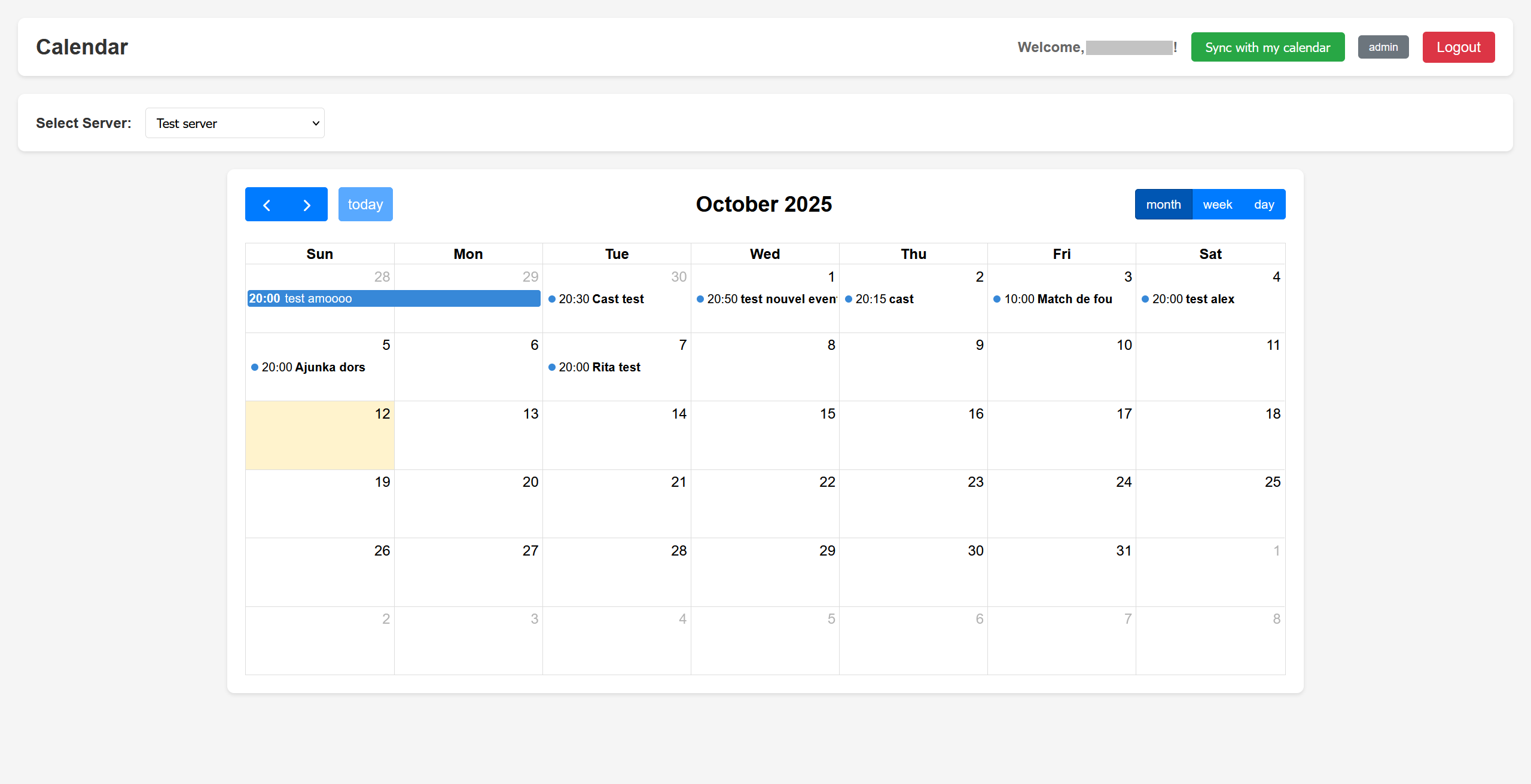Navigate to the previous month using the left chevron
Image resolution: width=1531 pixels, height=784 pixels.
(x=267, y=204)
